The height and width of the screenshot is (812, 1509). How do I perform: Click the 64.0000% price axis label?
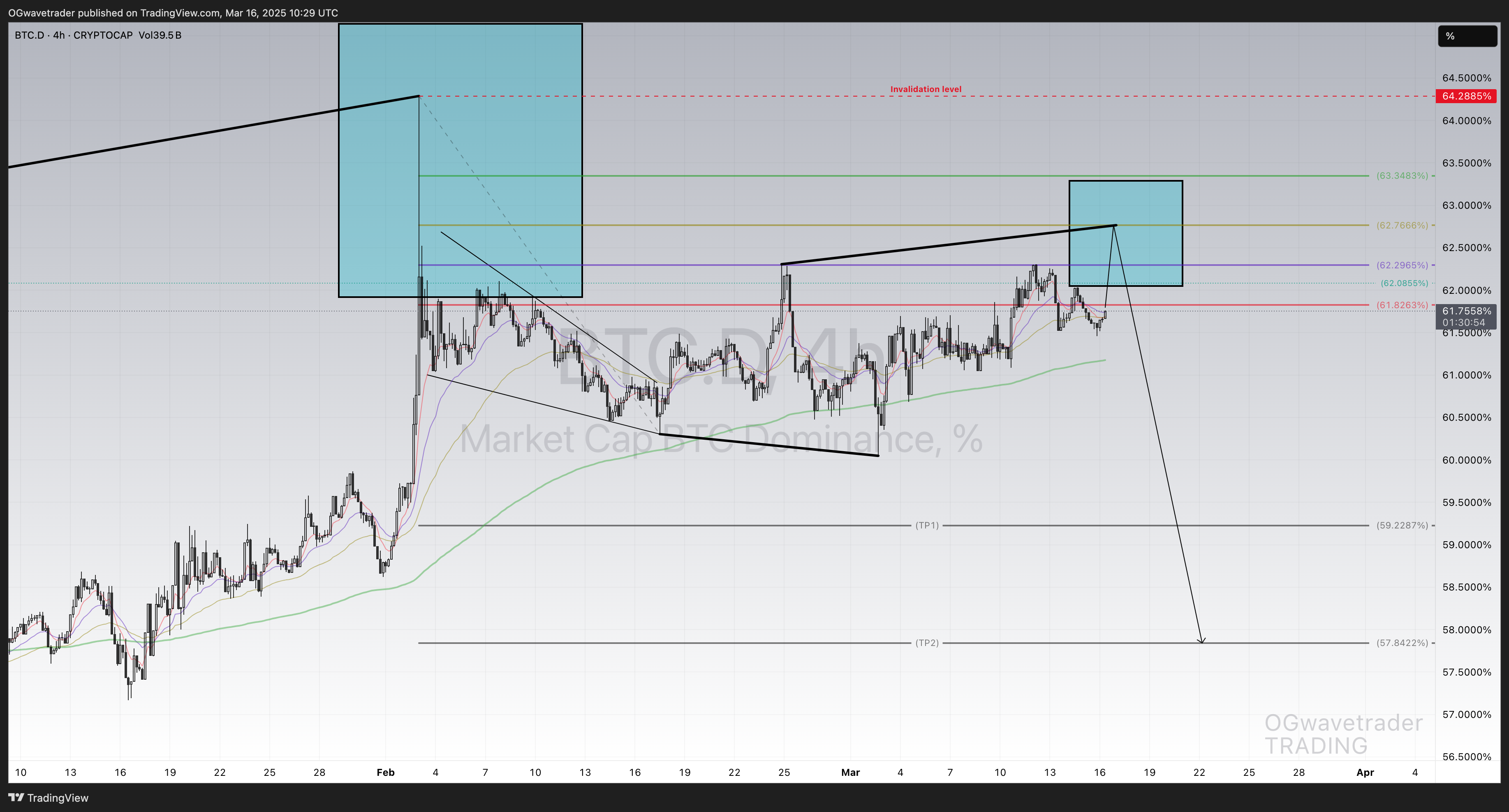pos(1466,120)
